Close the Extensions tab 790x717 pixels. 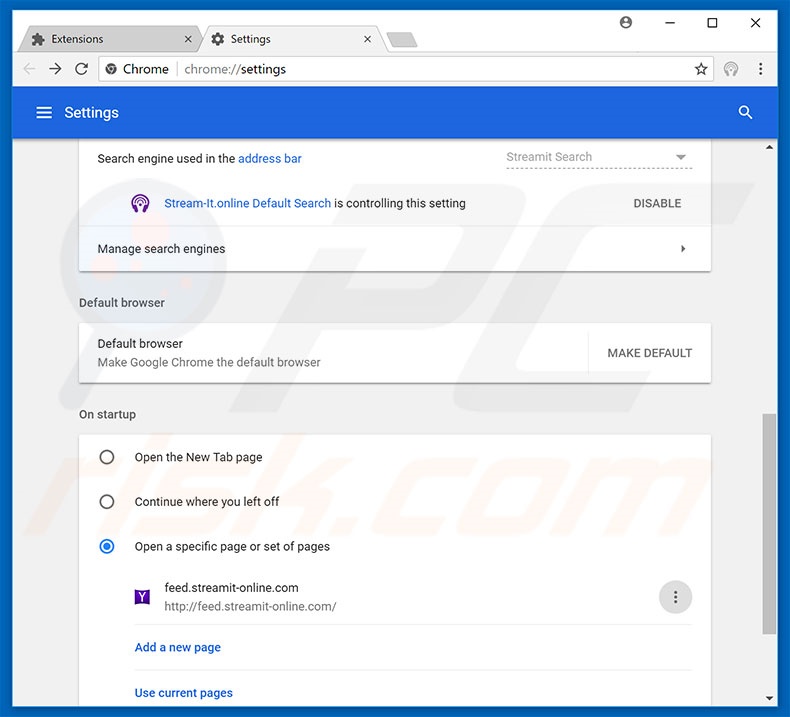click(x=188, y=39)
